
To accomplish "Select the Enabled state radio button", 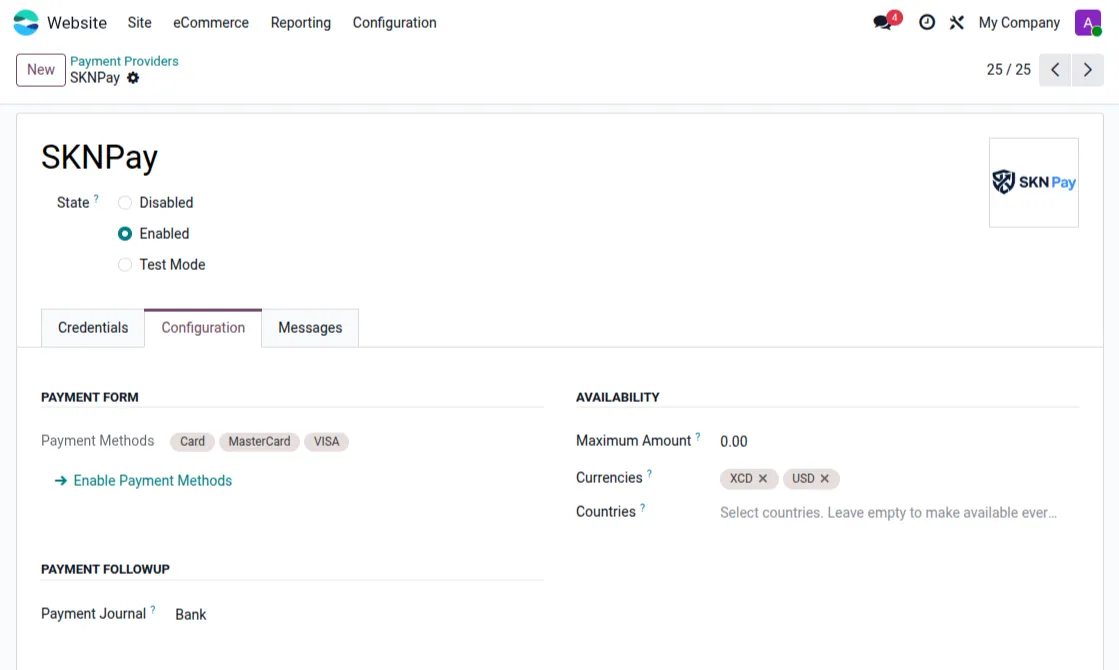I will pyautogui.click(x=125, y=234).
